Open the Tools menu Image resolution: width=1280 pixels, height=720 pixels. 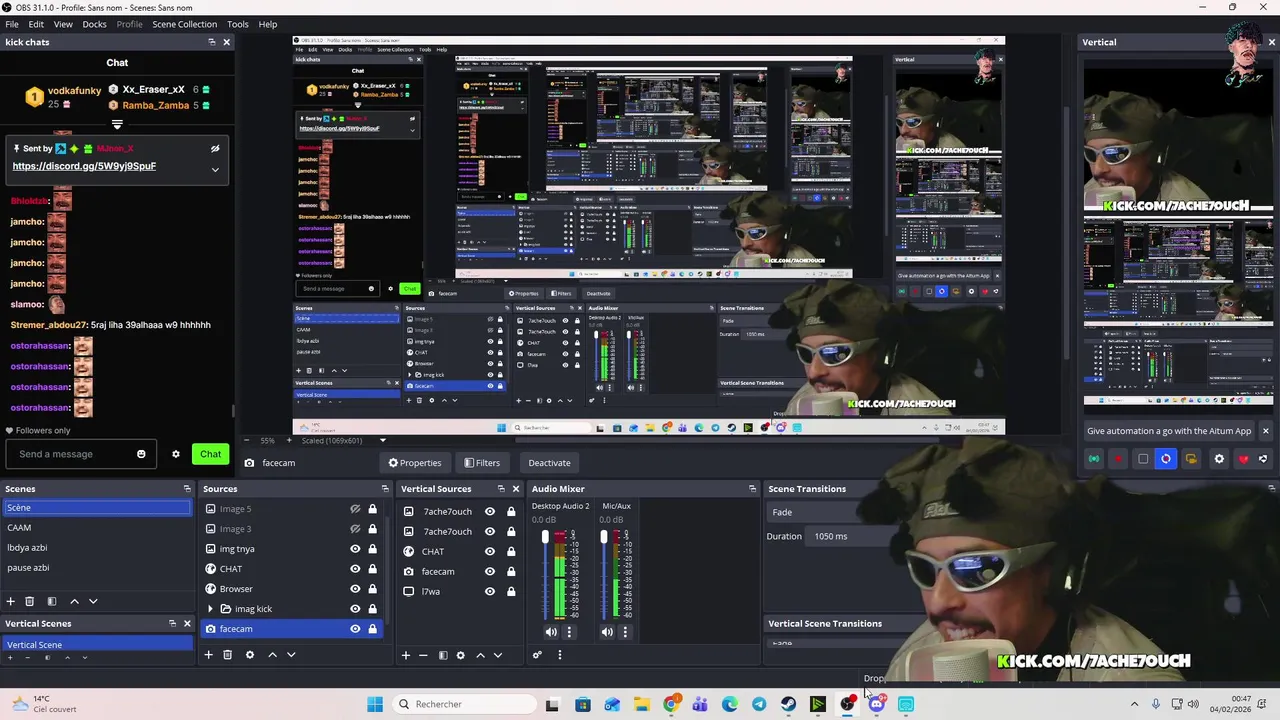pyautogui.click(x=238, y=24)
